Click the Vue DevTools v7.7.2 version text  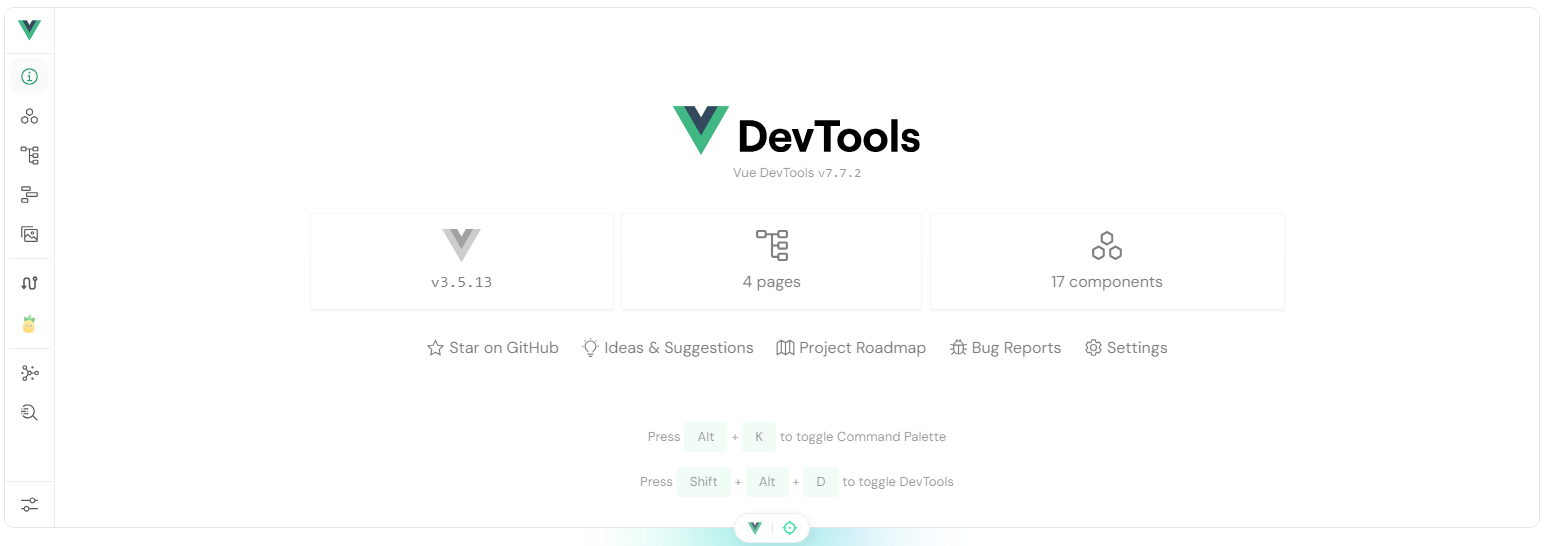(x=797, y=173)
